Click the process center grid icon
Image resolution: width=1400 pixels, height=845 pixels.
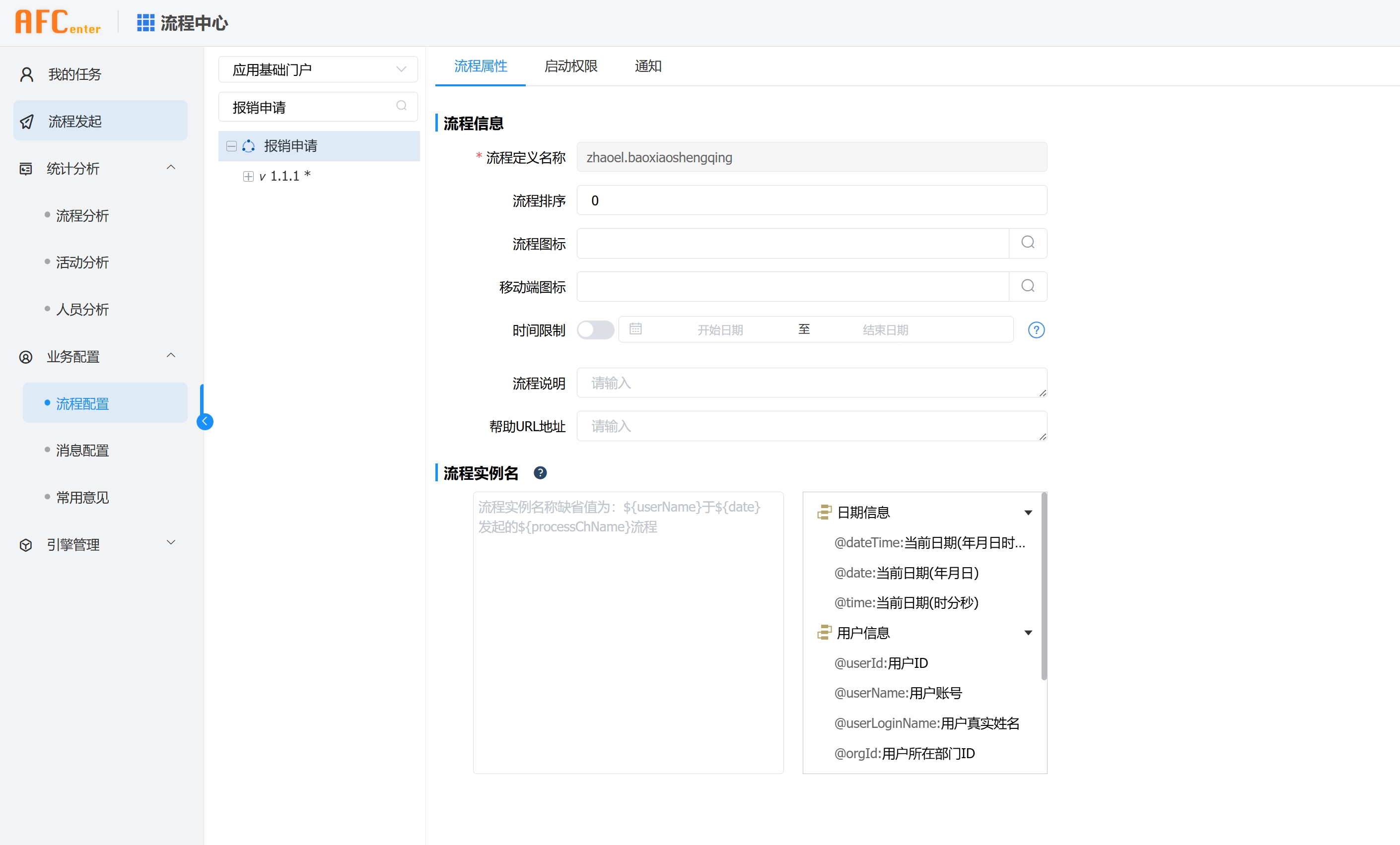(x=145, y=23)
